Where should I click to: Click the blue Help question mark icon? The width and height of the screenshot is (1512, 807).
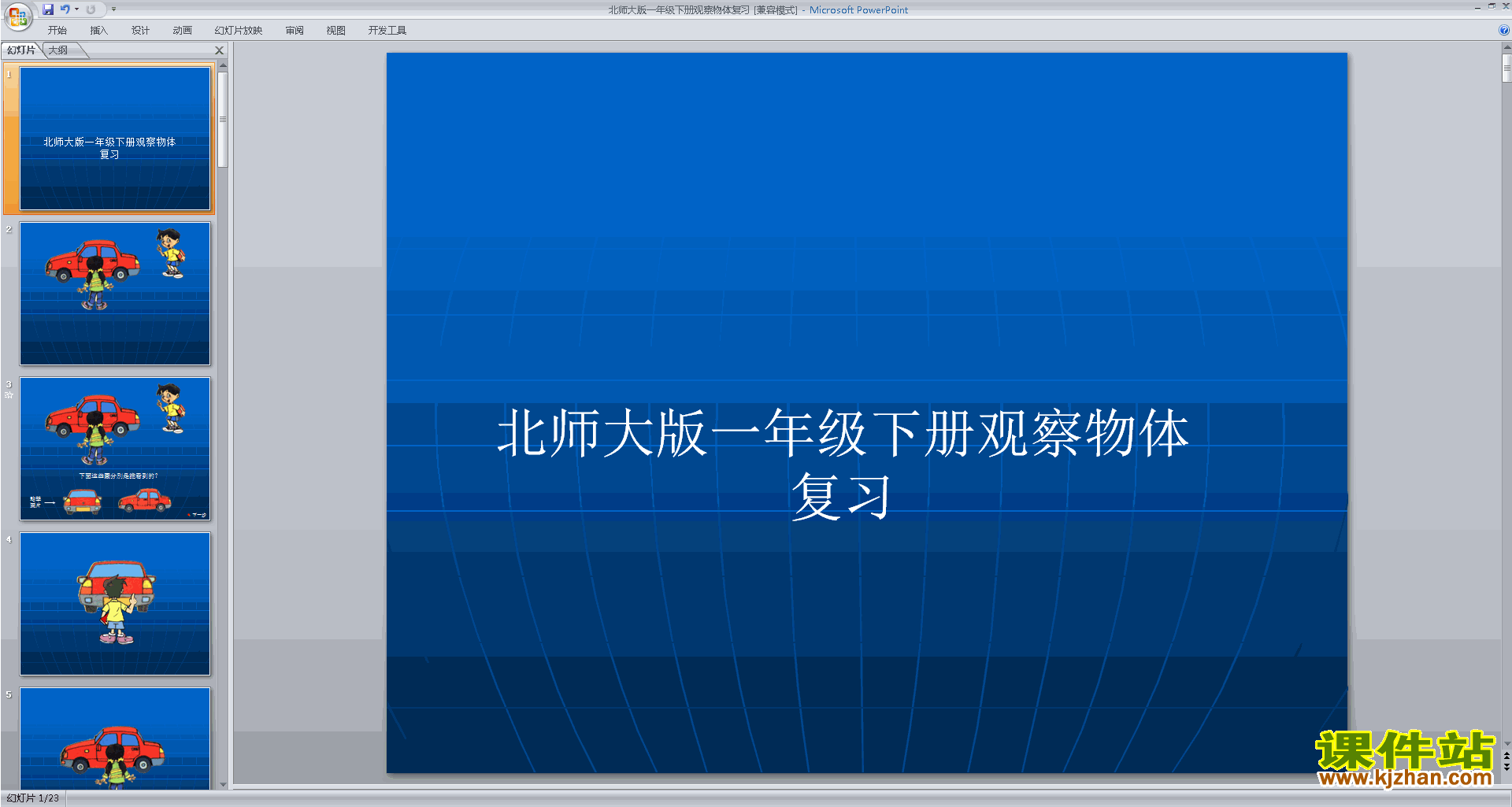click(x=1504, y=30)
